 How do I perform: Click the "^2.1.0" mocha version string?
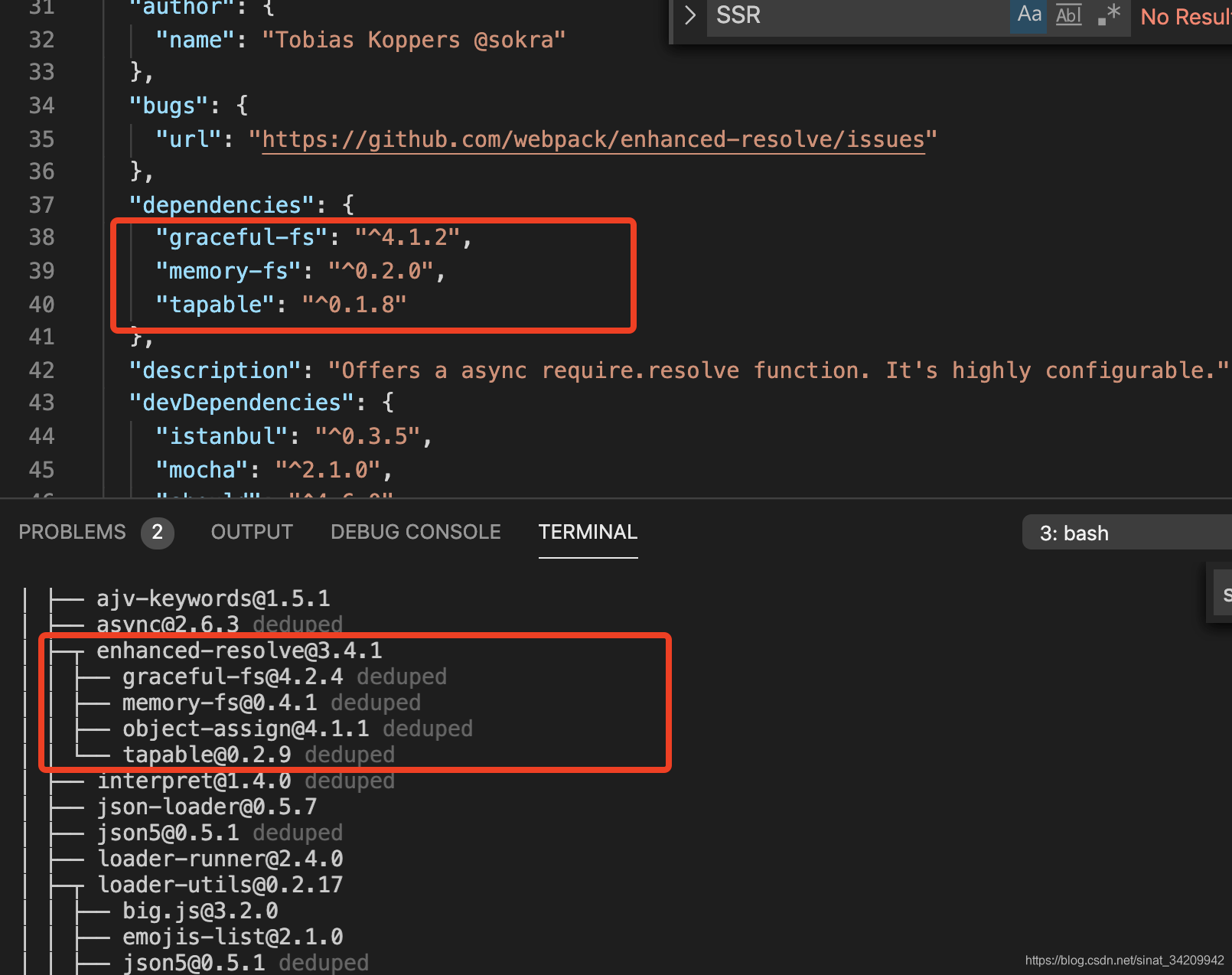pos(328,470)
